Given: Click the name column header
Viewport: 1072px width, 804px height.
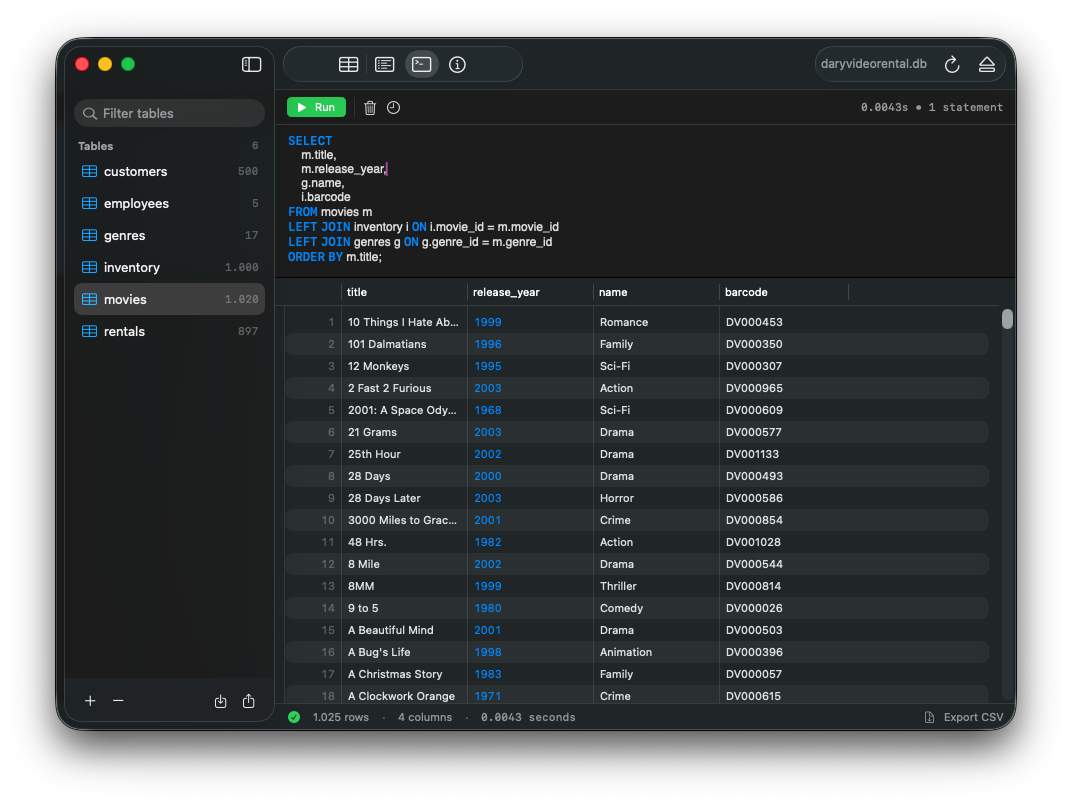Looking at the screenshot, I should tap(656, 292).
